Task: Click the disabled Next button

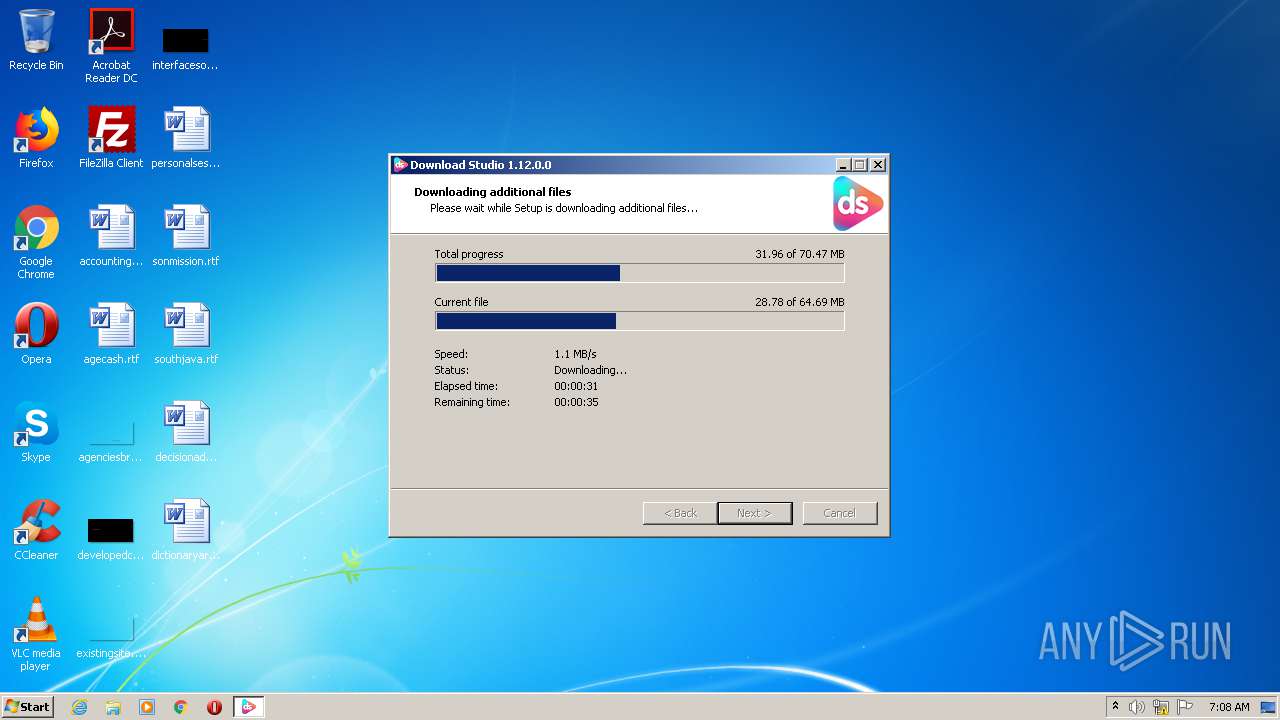Action: tap(755, 513)
